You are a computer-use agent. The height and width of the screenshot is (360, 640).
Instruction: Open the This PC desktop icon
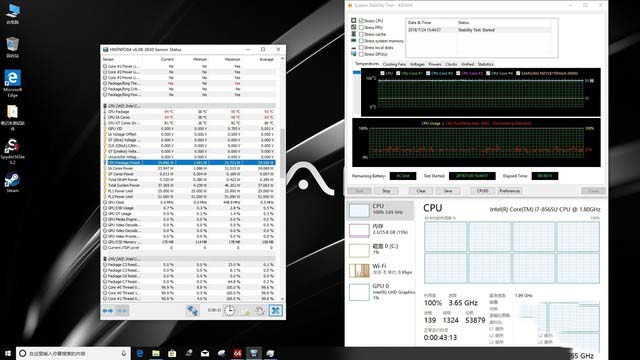coord(12,14)
